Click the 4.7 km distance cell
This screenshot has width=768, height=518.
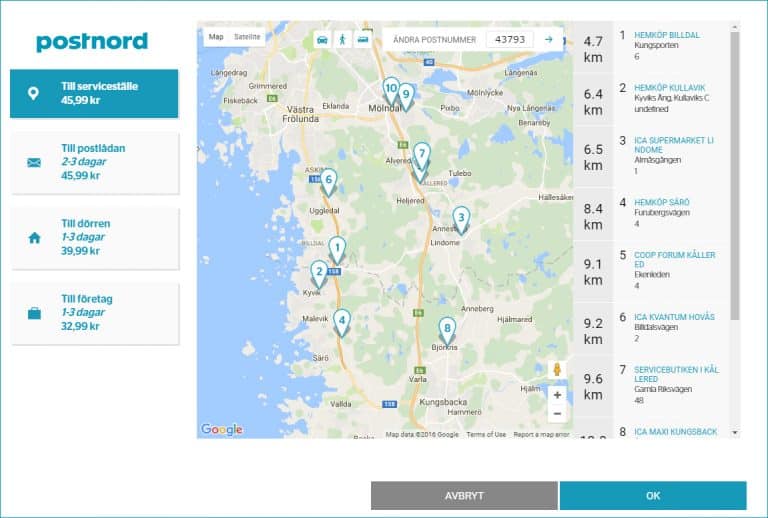tap(593, 49)
